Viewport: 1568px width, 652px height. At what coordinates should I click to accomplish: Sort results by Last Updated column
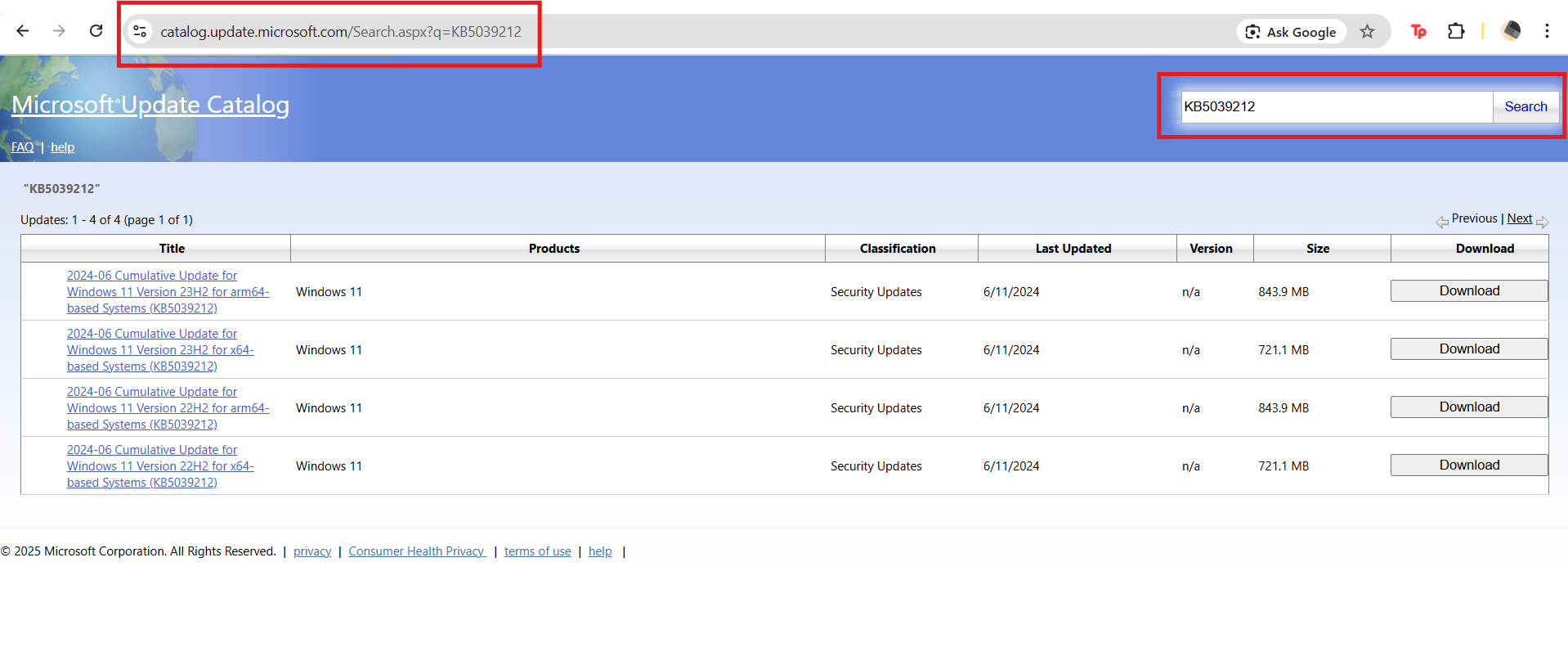[x=1073, y=249]
